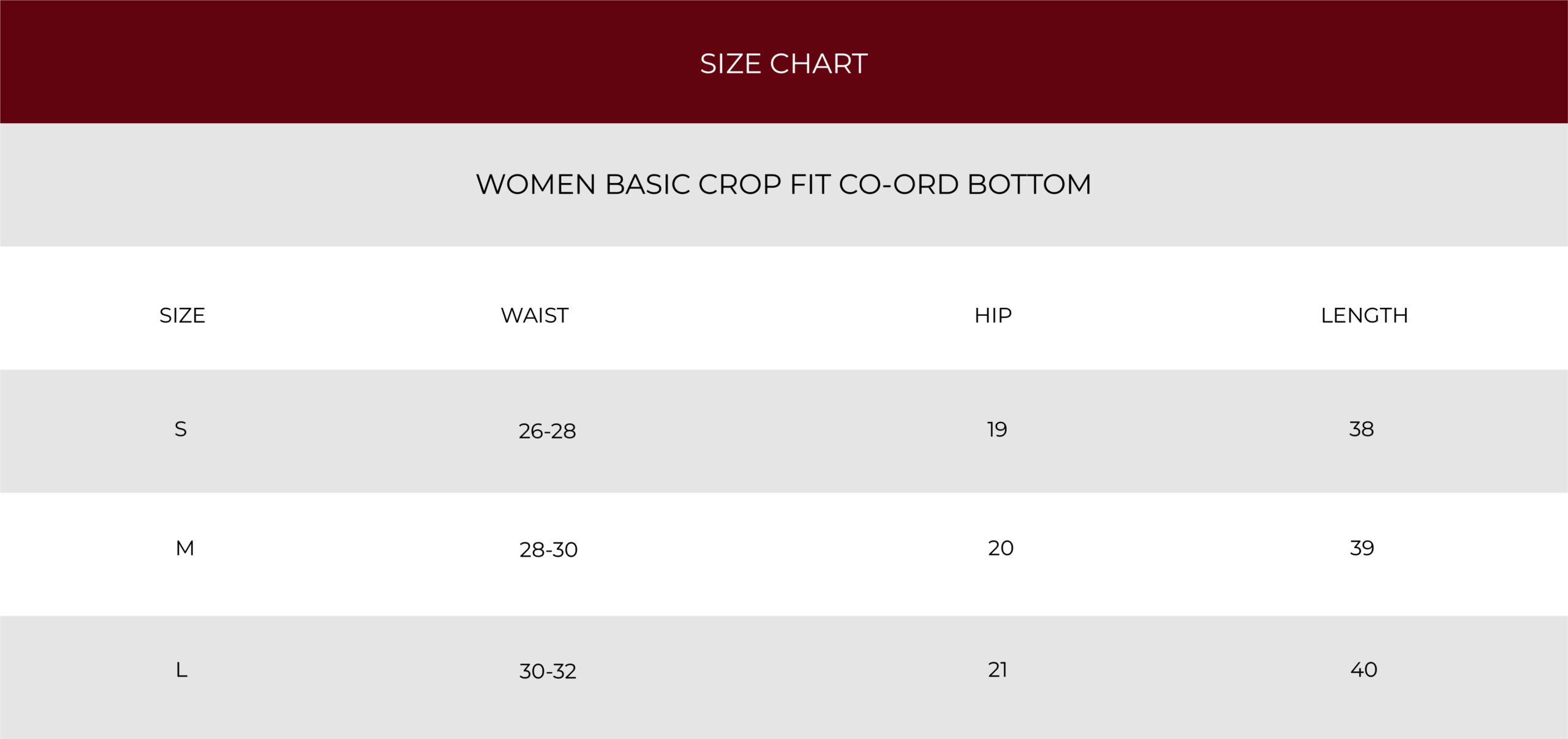Click the HIP column header
The width and height of the screenshot is (1568, 739).
tap(993, 315)
